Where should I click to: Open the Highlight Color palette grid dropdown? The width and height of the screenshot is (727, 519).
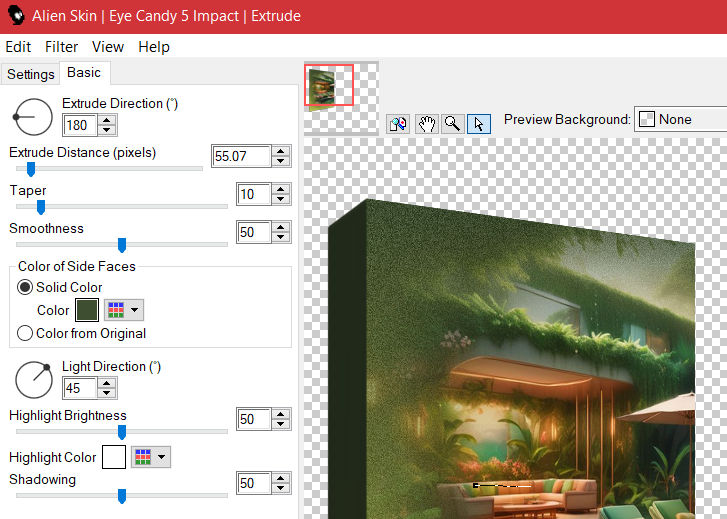[x=151, y=457]
